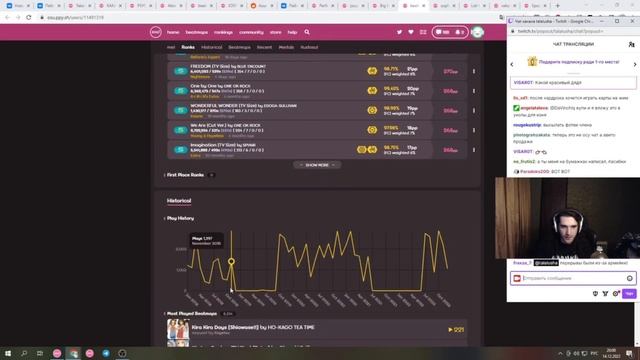Show previous banner in Twitch chat header
Image resolution: width=640 pixels, height=360 pixels.
[x=512, y=64]
